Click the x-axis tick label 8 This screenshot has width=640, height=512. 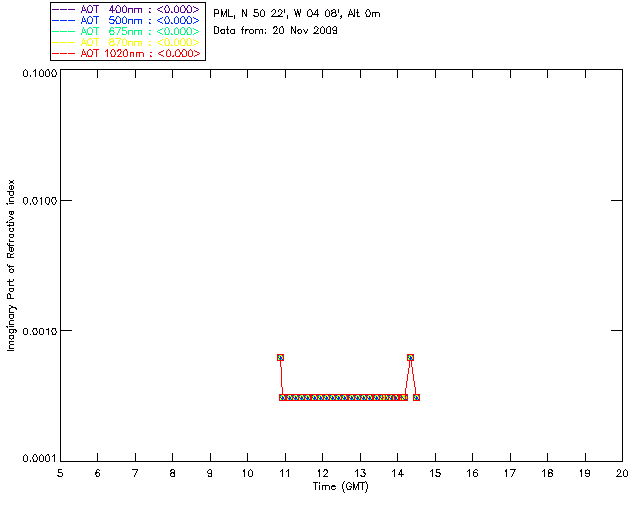(x=173, y=473)
